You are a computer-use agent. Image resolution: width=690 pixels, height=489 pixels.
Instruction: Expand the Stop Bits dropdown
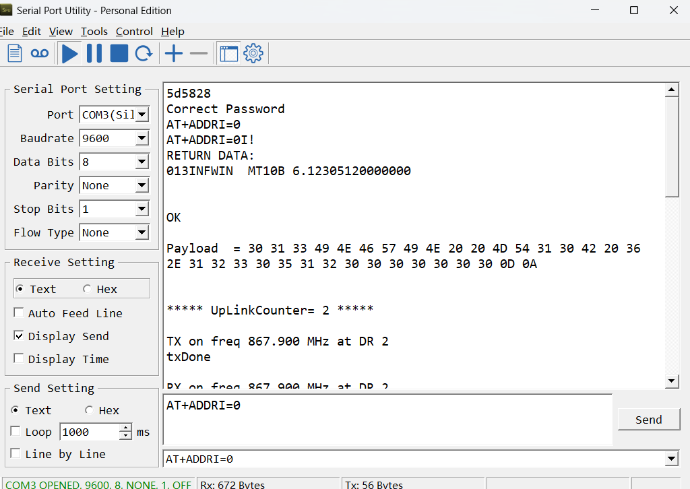(x=142, y=209)
